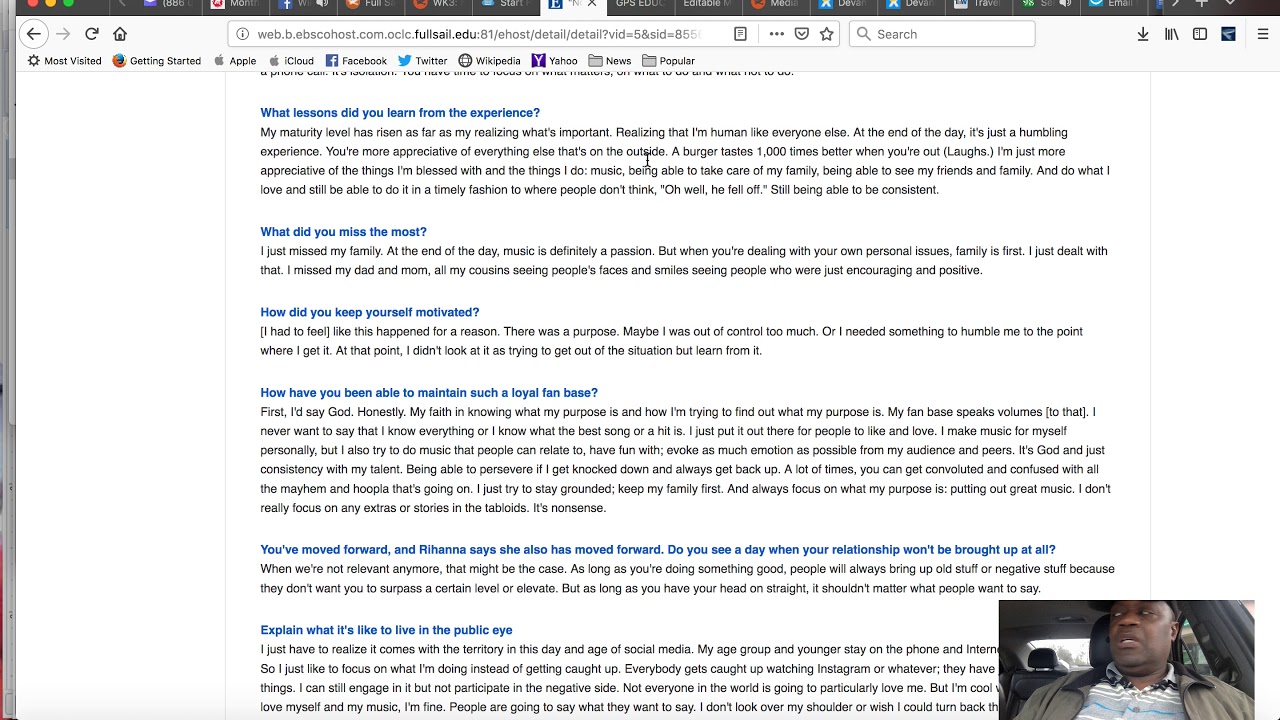Click heading 'Explain what it's like to live in the public eye'
The image size is (1280, 720).
tap(386, 630)
